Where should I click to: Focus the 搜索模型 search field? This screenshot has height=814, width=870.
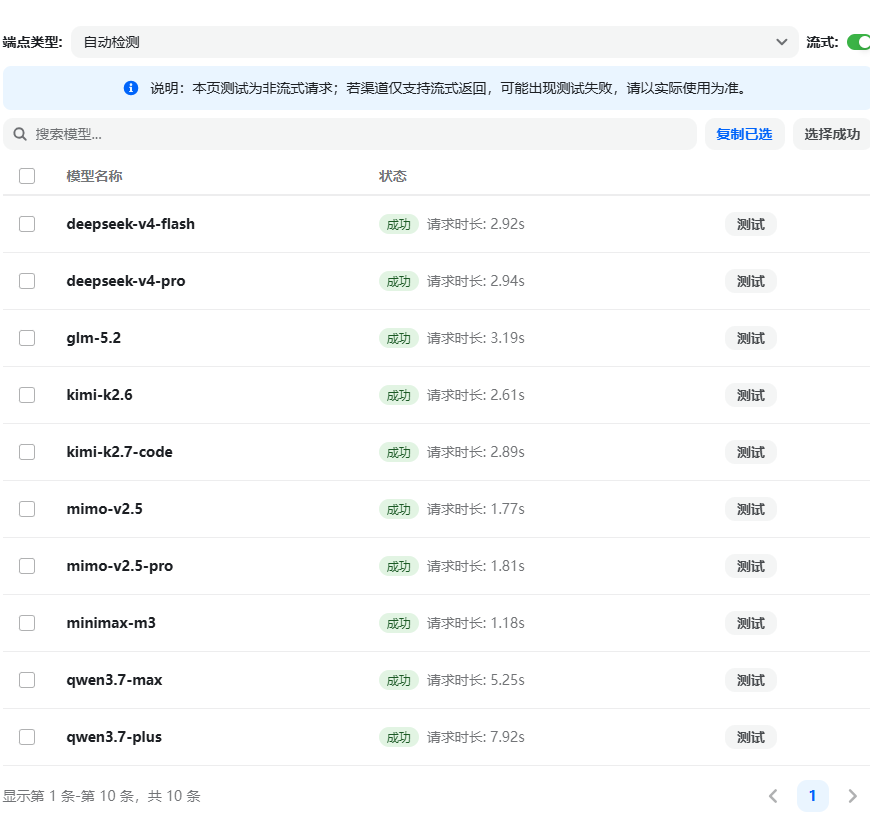(350, 134)
